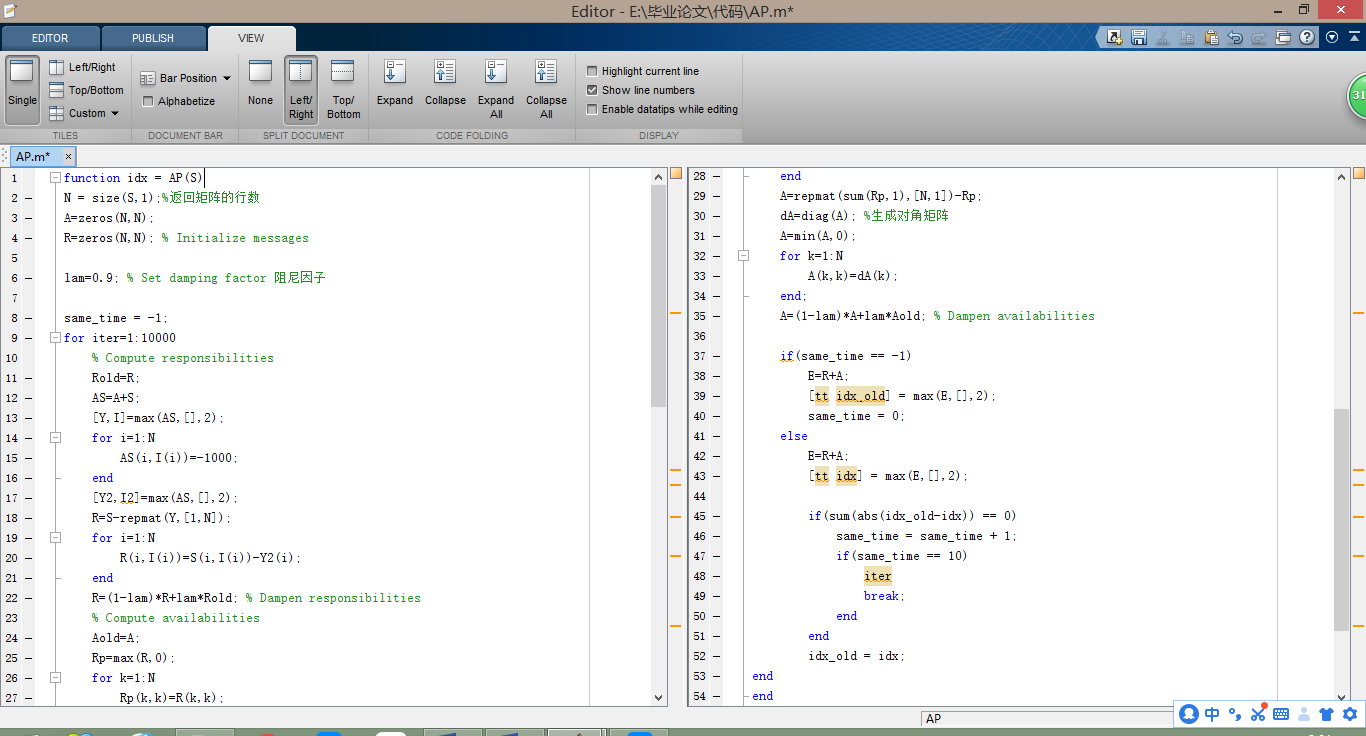Close the AP.m document tab
Screen dimensions: 1366x736
click(68, 157)
